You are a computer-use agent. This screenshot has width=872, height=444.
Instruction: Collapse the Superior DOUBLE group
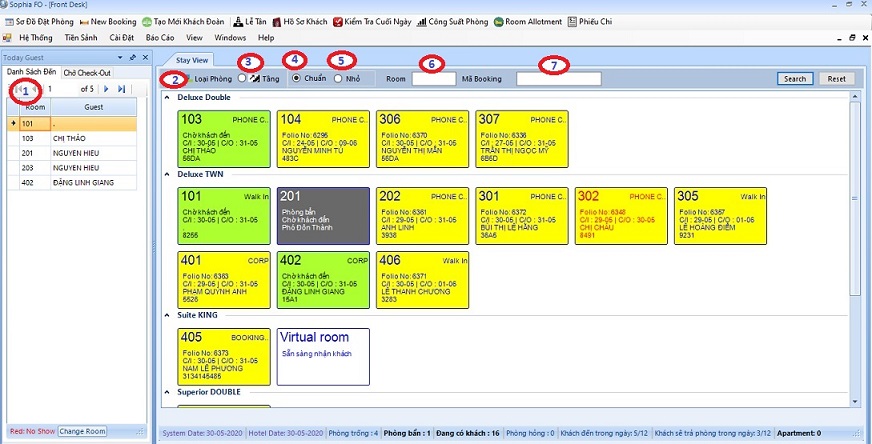point(167,392)
